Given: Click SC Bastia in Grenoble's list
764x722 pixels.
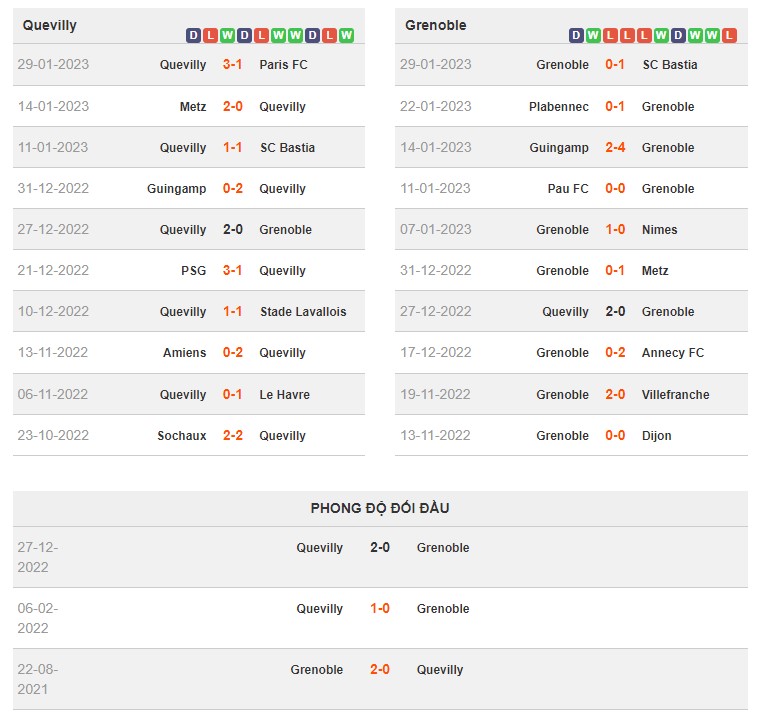Looking at the screenshot, I should (669, 65).
